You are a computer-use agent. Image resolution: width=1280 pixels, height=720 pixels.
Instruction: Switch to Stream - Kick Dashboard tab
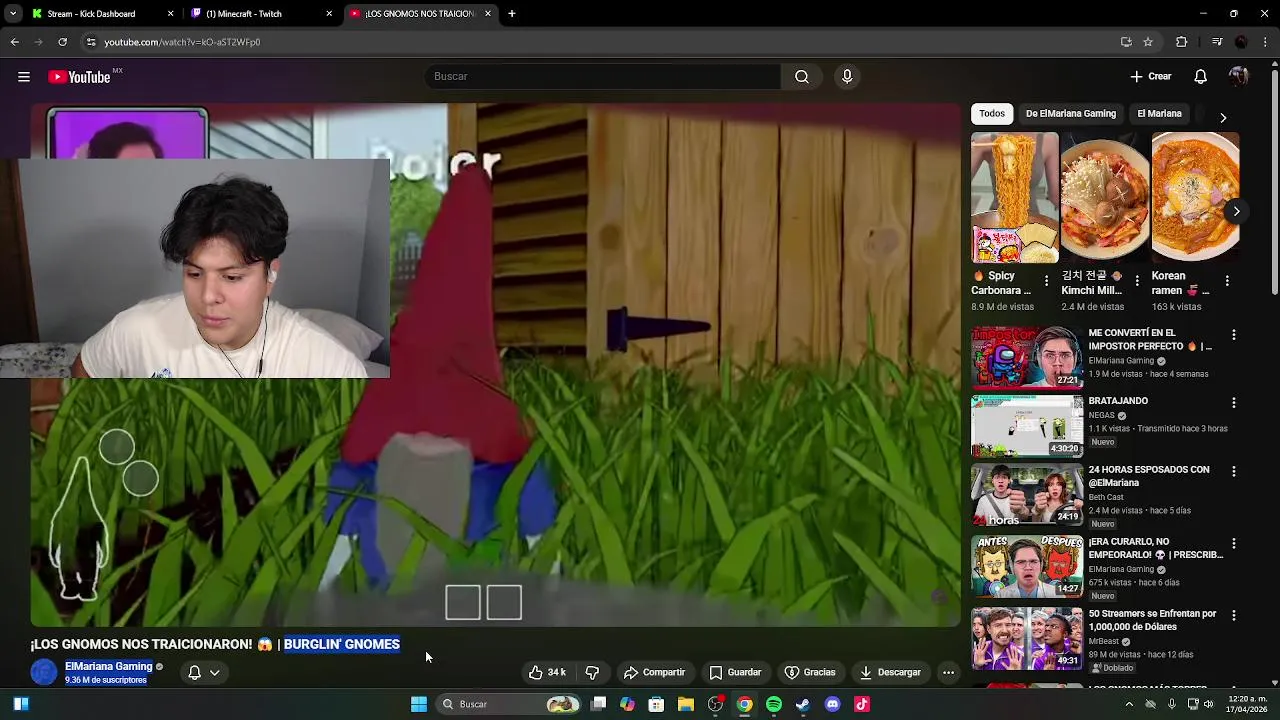coord(92,14)
